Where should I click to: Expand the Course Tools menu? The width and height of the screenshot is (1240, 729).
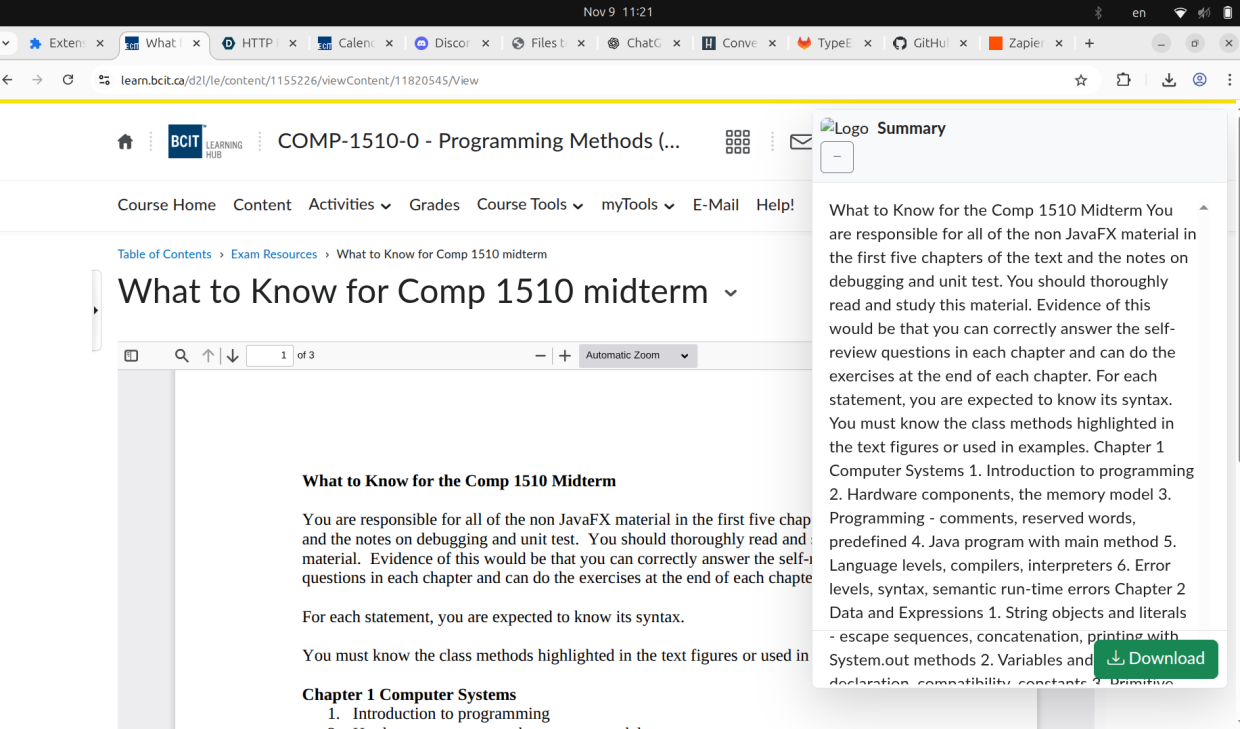pos(530,205)
